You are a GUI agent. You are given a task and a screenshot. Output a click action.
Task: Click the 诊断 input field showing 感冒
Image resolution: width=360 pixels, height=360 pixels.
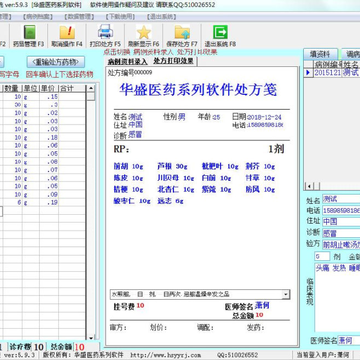click(341, 233)
